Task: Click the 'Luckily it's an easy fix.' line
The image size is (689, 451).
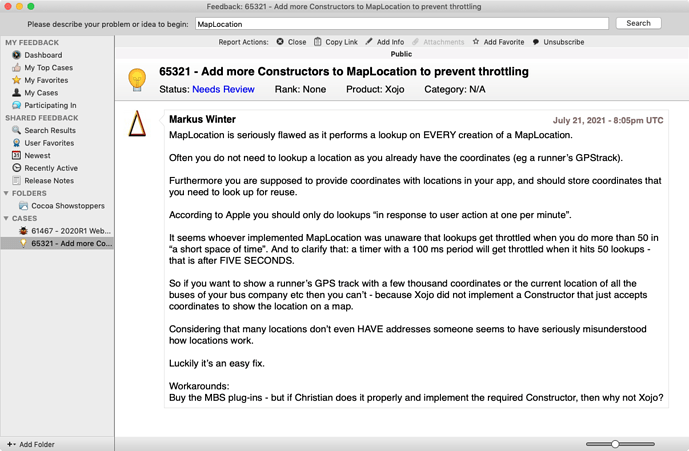Action: point(217,363)
